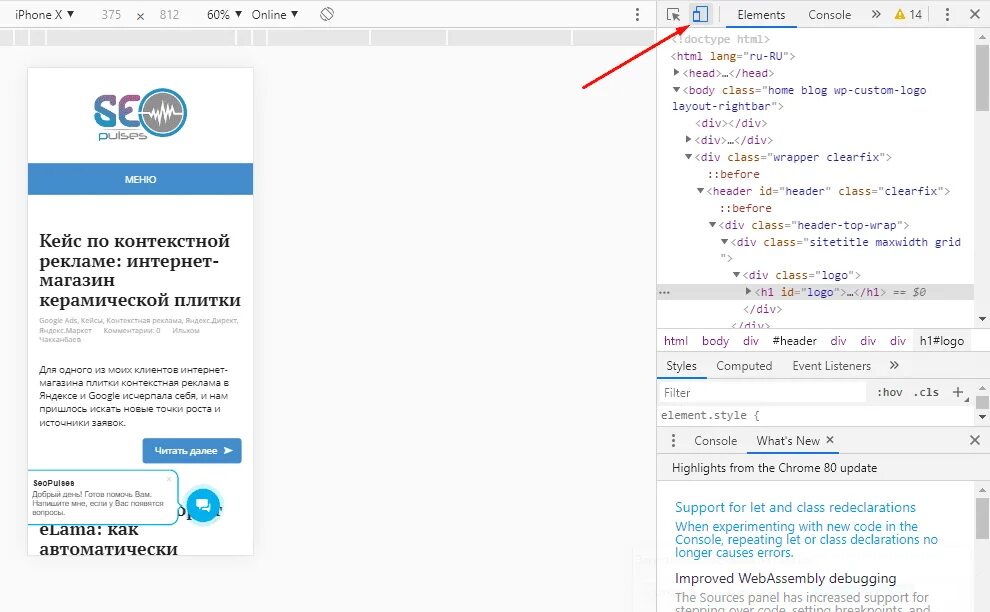Open the Event Listeners tab
The width and height of the screenshot is (990, 612).
[x=831, y=366]
